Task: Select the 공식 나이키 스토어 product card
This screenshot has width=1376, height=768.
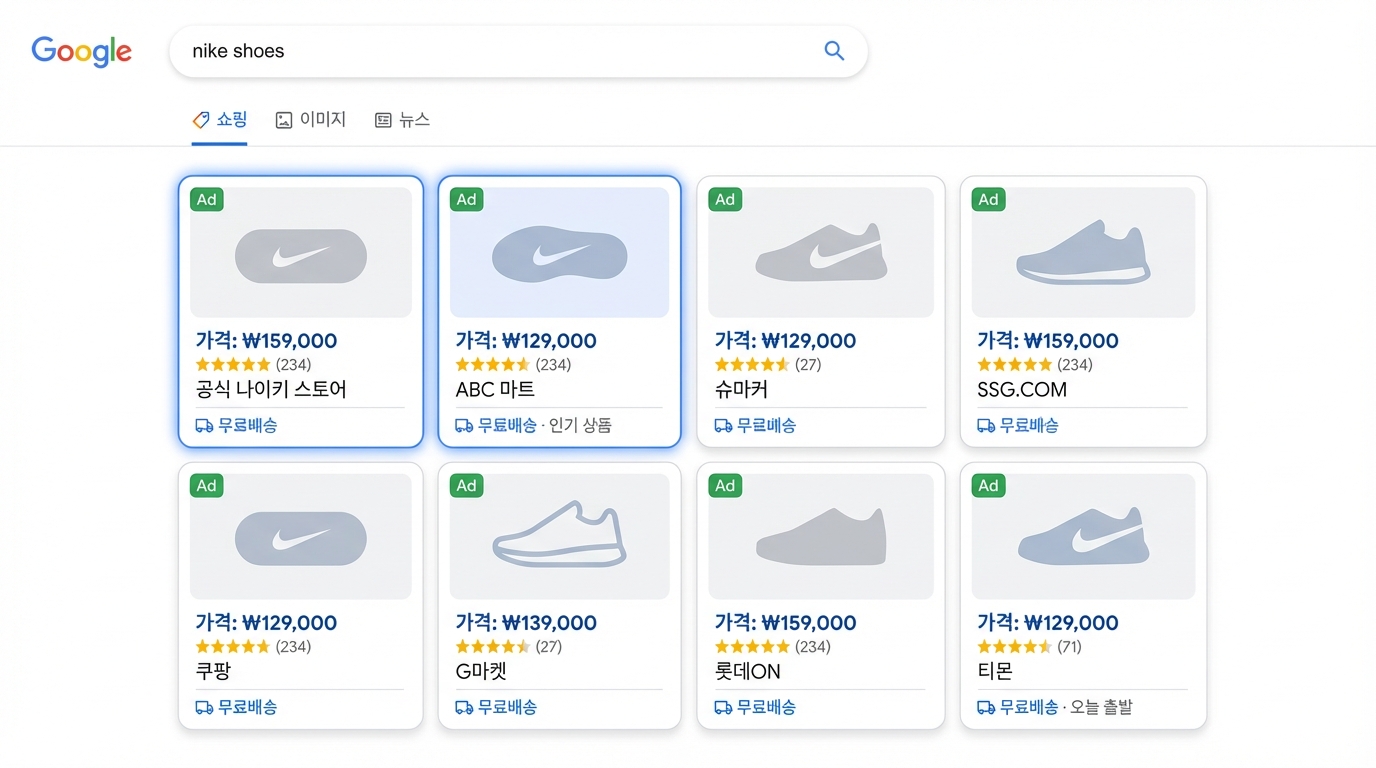Action: 300,312
